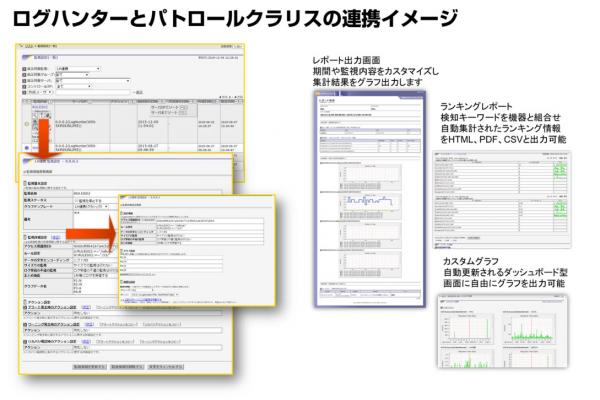Viewport: 600px width, 400px height.
Task: Click the logo icon in the front yellow popup window
Action: coord(123,198)
